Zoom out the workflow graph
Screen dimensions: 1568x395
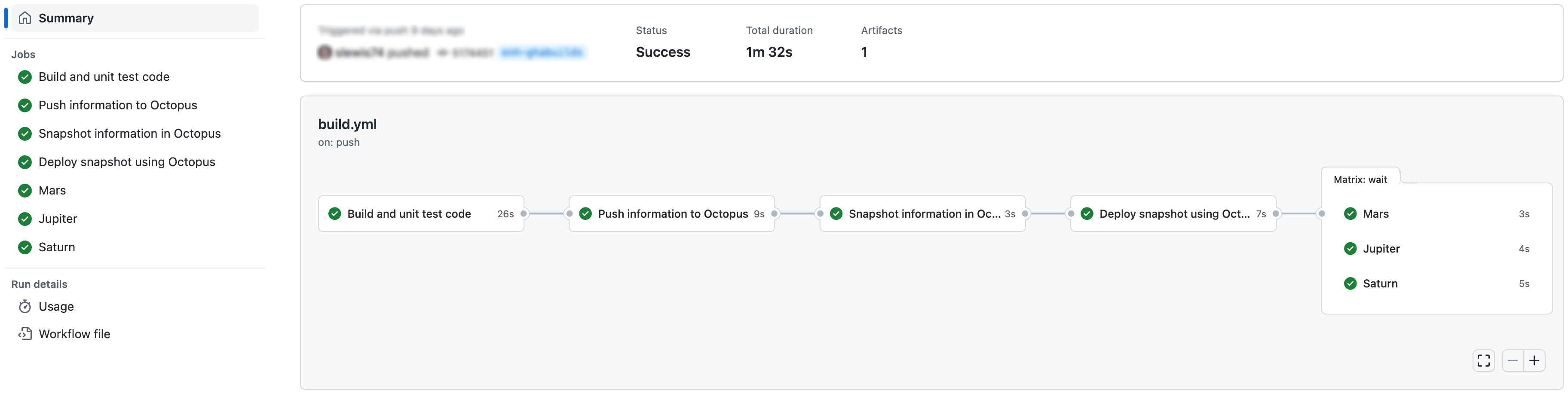click(1513, 360)
